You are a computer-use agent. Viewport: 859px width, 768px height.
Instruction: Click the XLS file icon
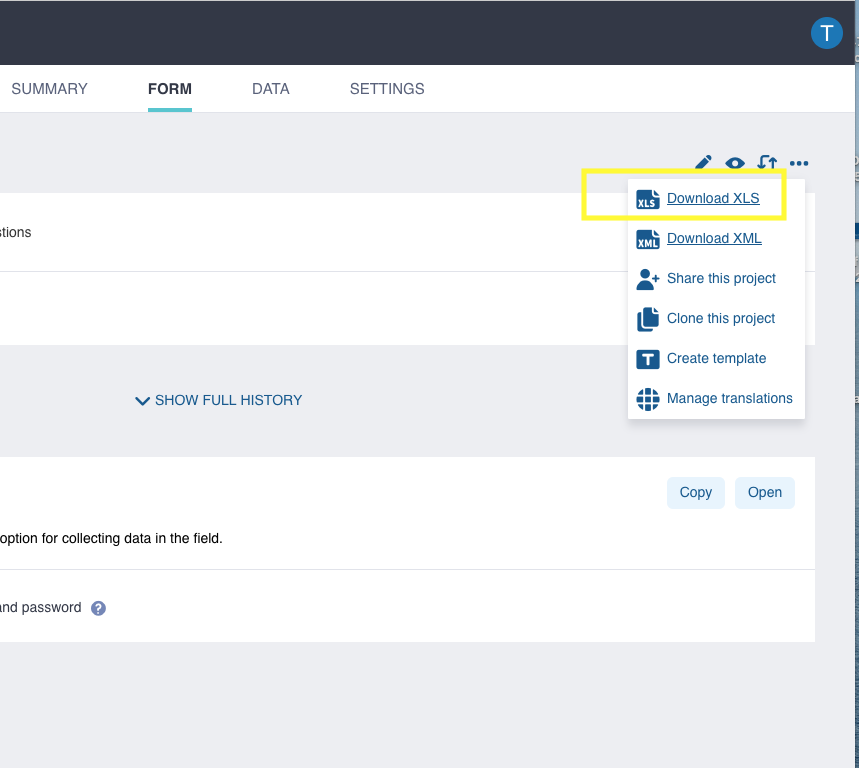[x=648, y=199]
